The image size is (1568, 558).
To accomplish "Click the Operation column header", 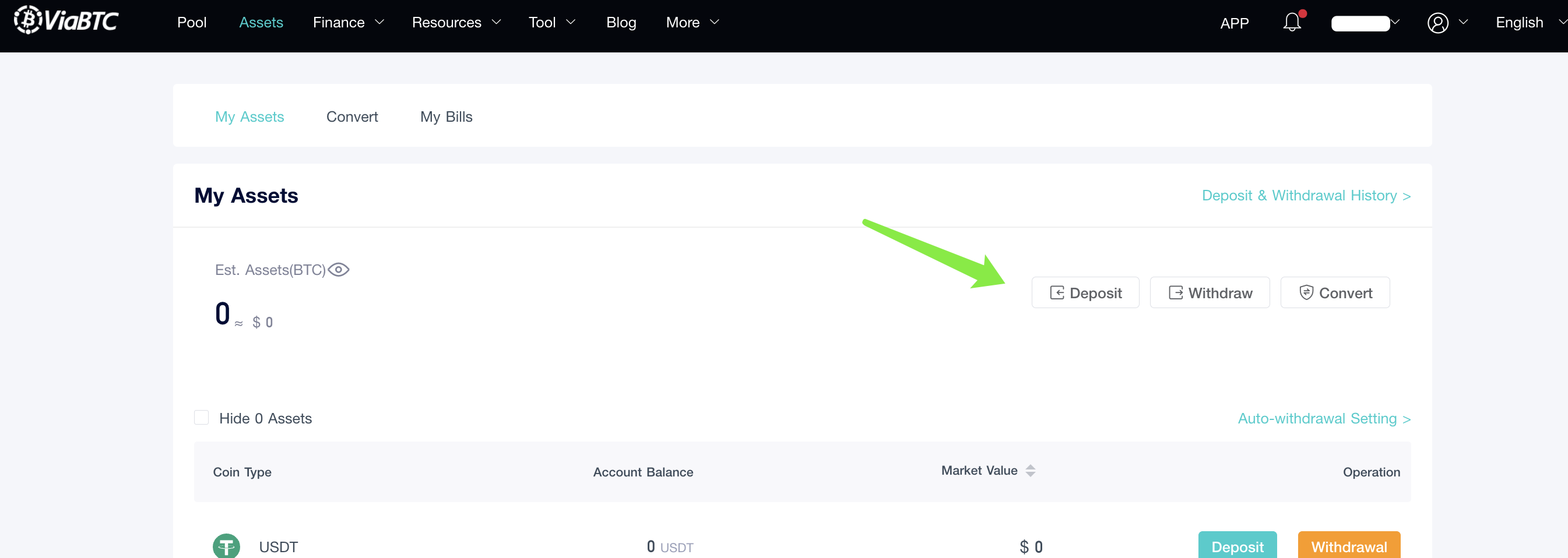I will (1372, 472).
